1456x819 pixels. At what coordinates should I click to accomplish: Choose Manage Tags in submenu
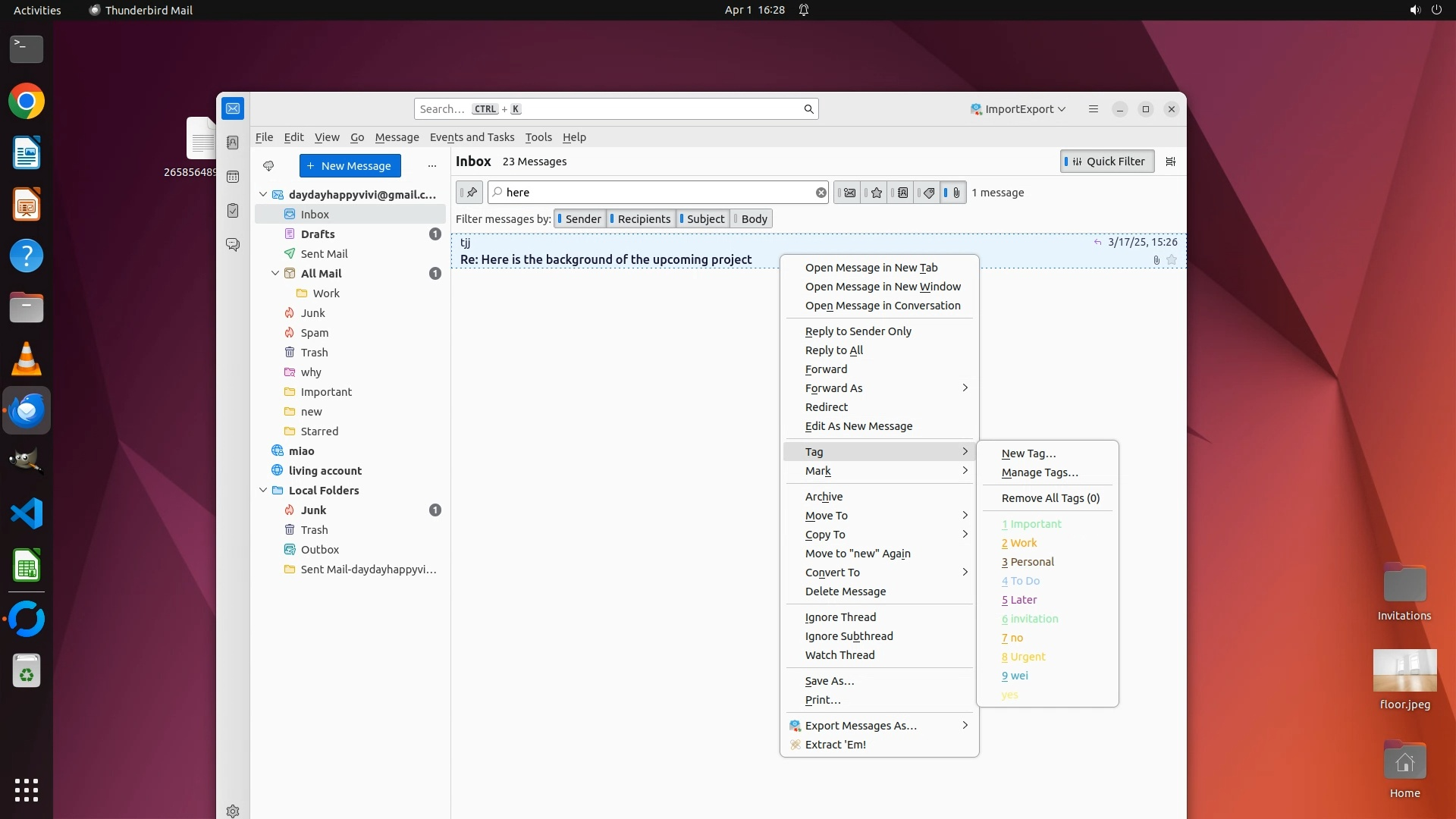[1039, 472]
